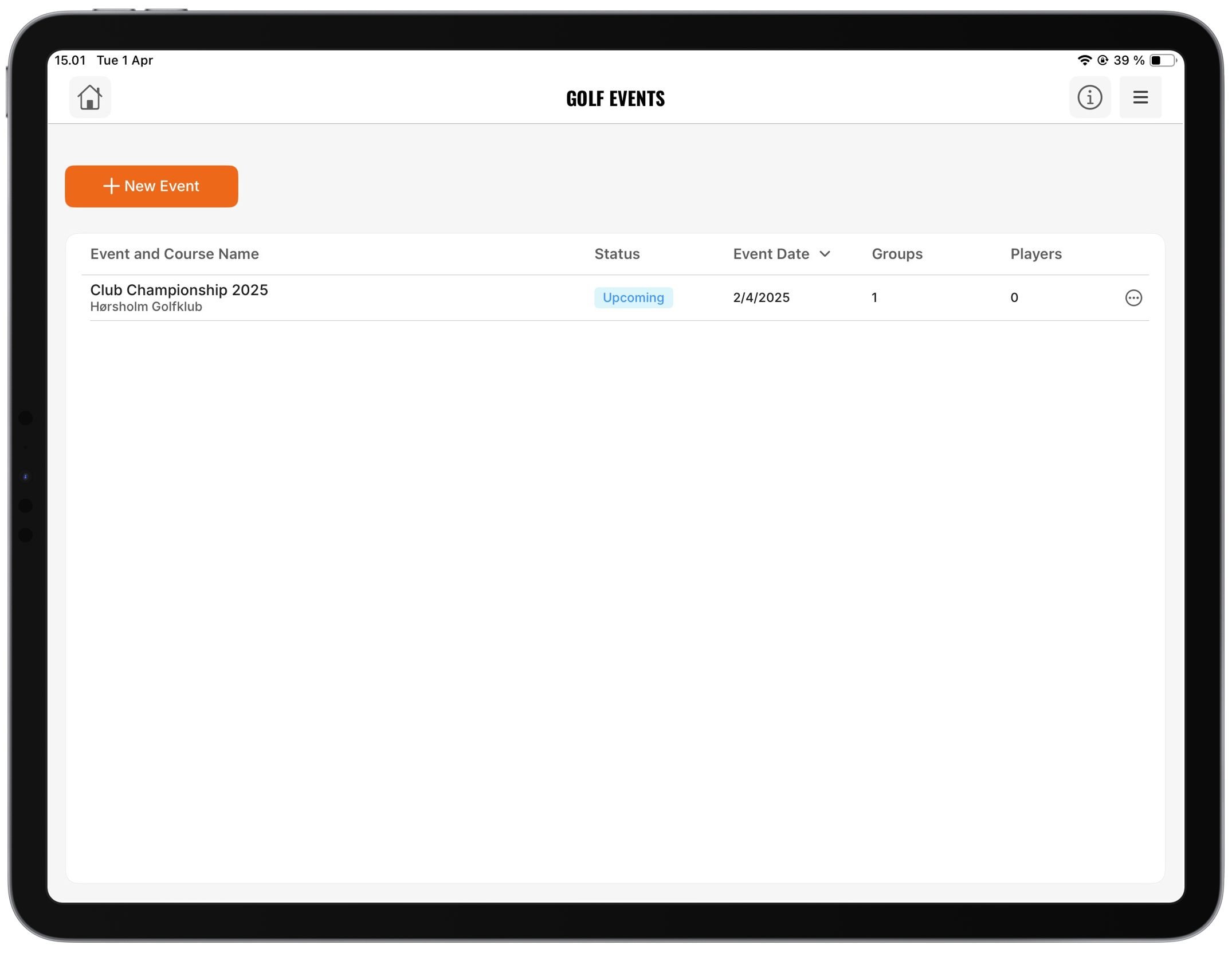Sort by Event Date column header
Image resolution: width=1232 pixels, height=953 pixels.
click(771, 254)
